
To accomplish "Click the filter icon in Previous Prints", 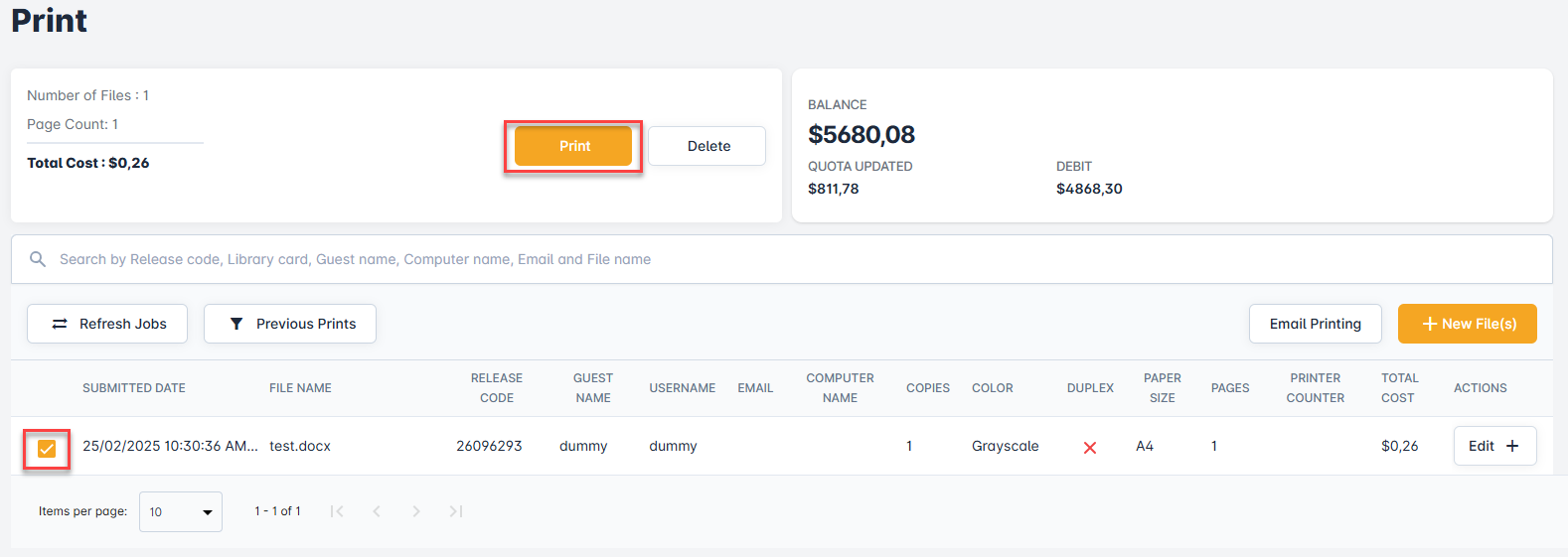I will [236, 324].
